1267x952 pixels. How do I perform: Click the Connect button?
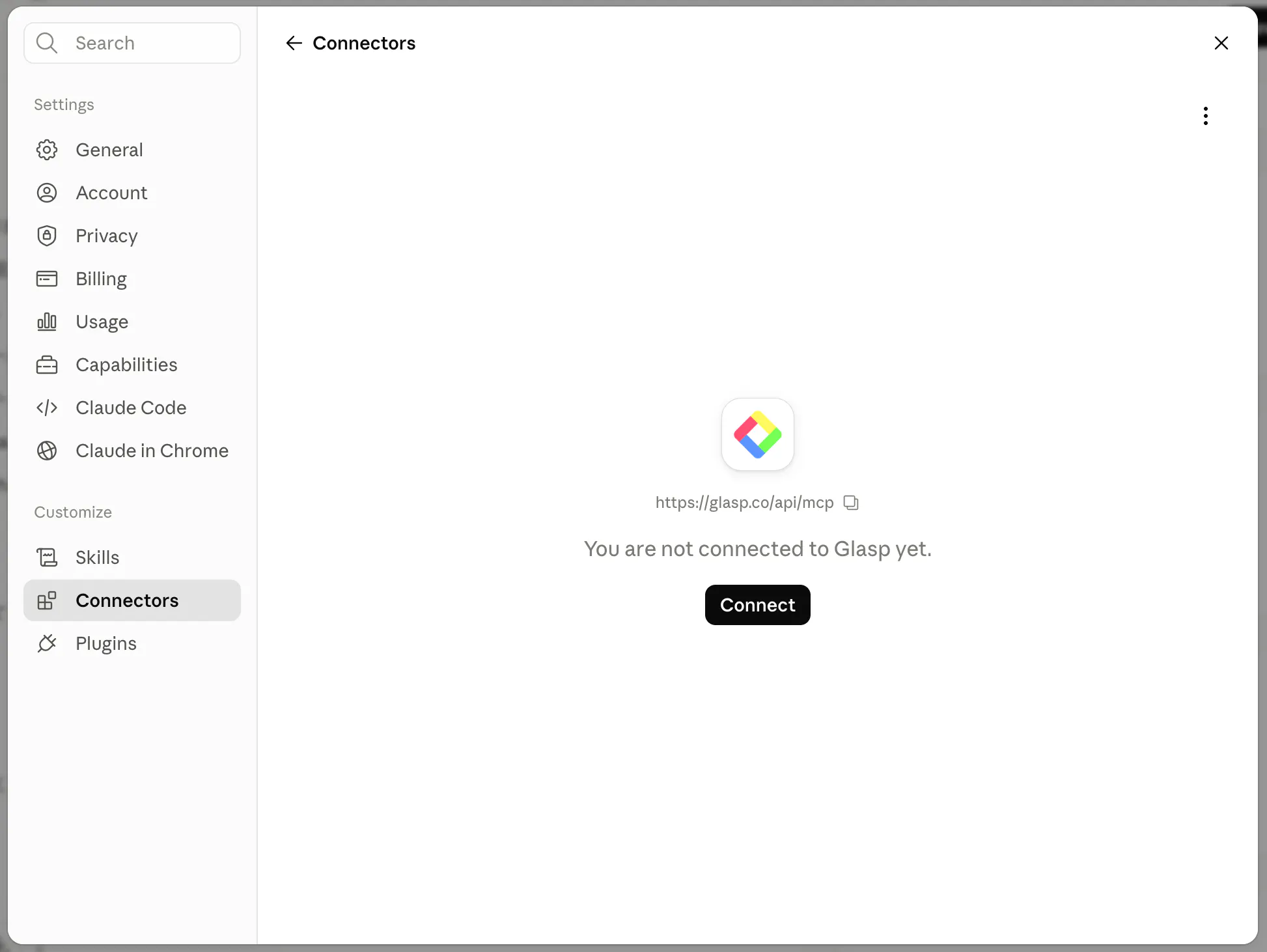[758, 605]
